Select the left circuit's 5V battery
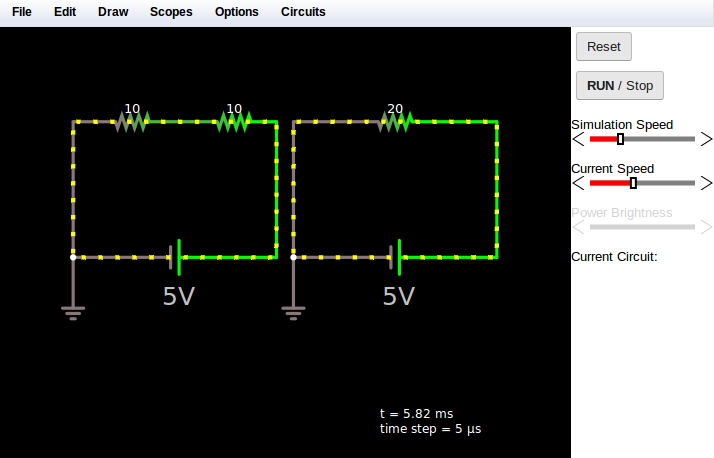This screenshot has width=714, height=458. (x=175, y=258)
